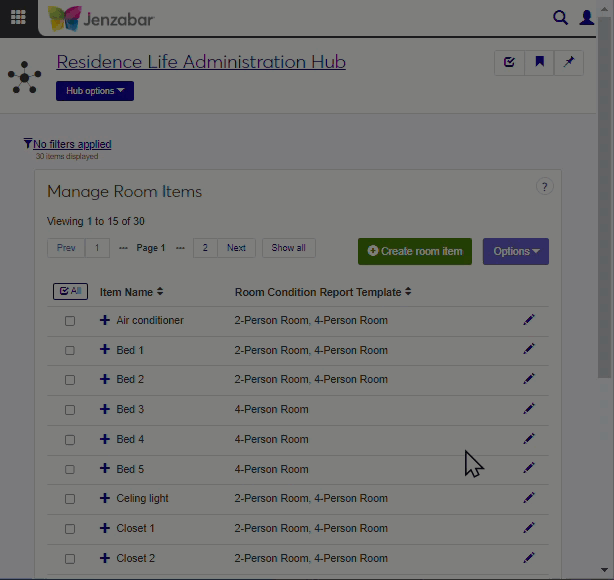Viewport: 614px width, 580px height.
Task: Click the search magnifier icon
Action: 560,18
